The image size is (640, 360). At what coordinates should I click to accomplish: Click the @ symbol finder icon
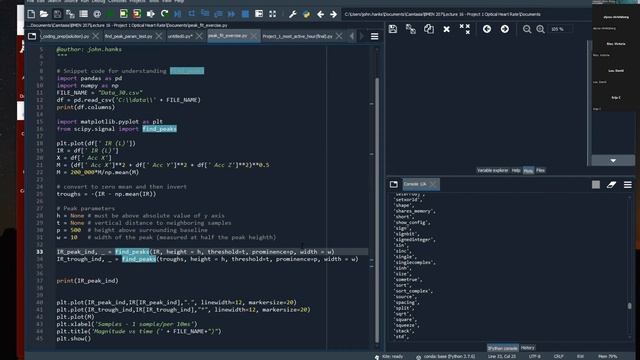click(x=97, y=14)
